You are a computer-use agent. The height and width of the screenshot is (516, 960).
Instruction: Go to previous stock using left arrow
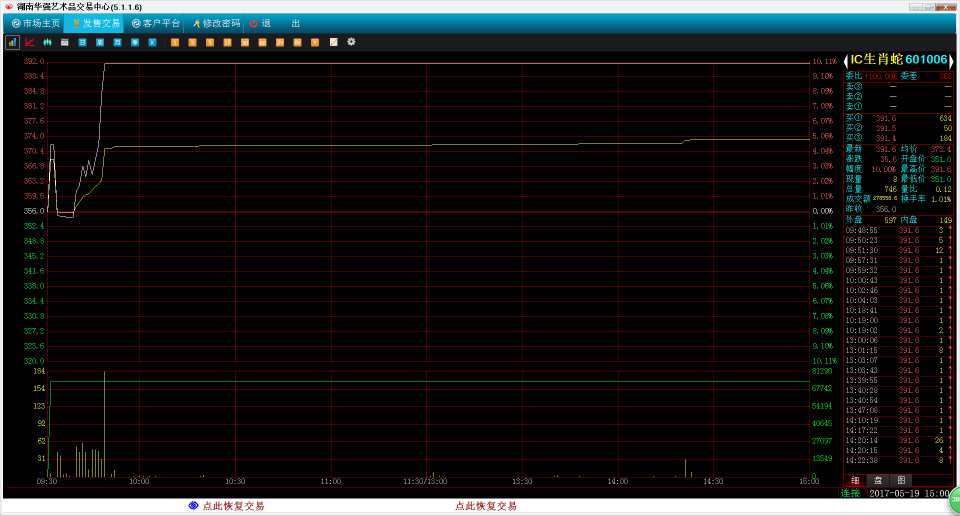(846, 60)
